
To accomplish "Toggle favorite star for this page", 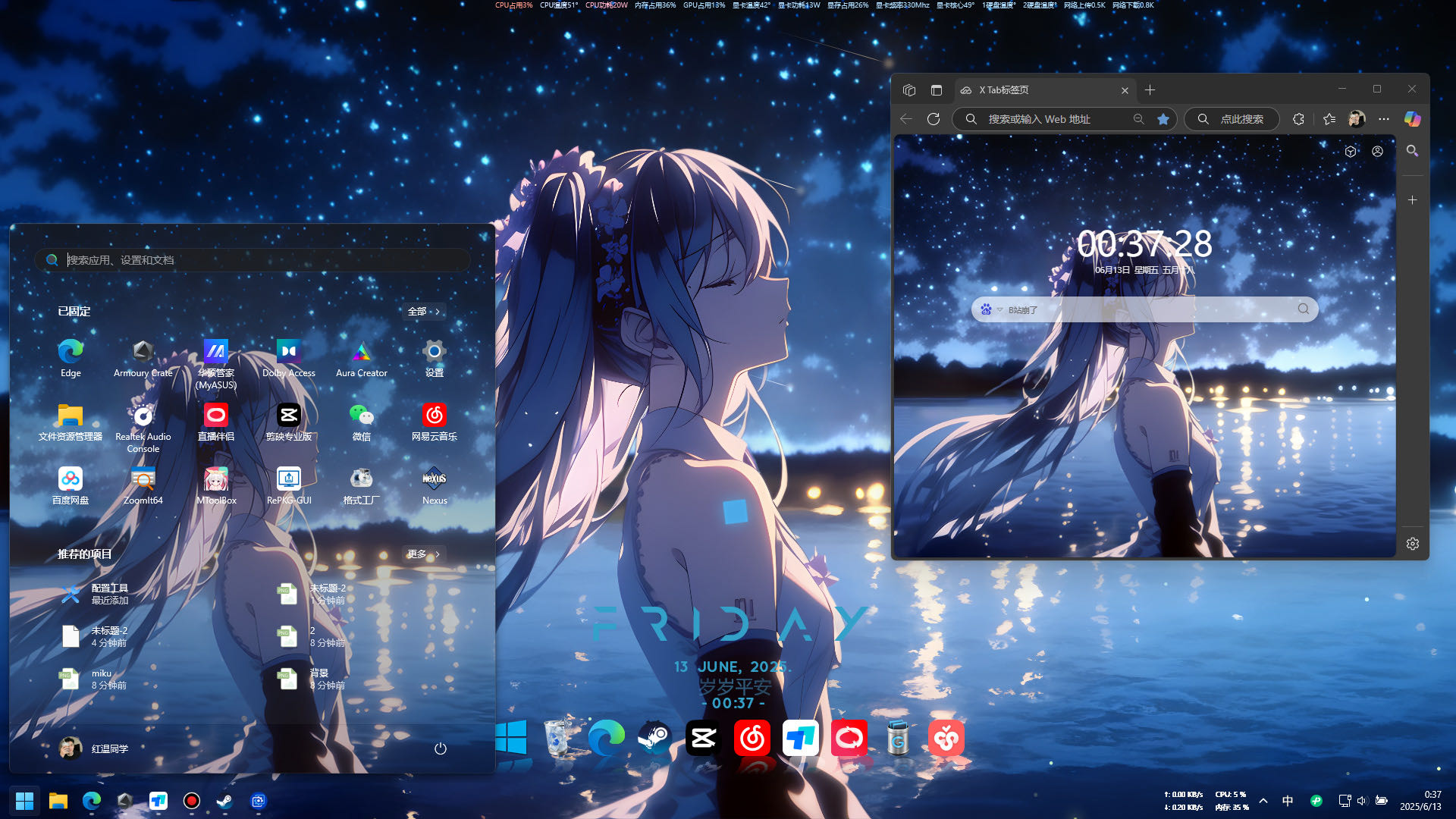I will click(x=1163, y=119).
